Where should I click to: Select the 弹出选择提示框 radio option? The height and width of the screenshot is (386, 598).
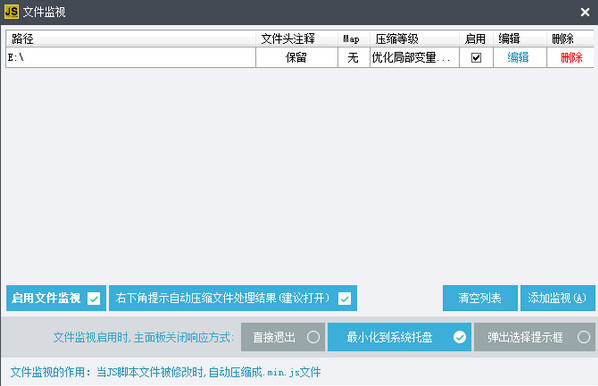535,337
